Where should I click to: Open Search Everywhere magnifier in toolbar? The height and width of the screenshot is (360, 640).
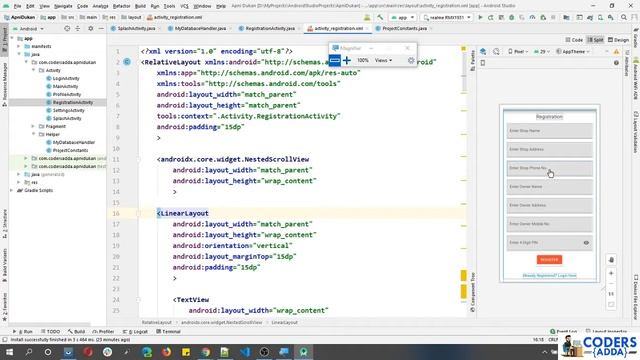[x=624, y=18]
